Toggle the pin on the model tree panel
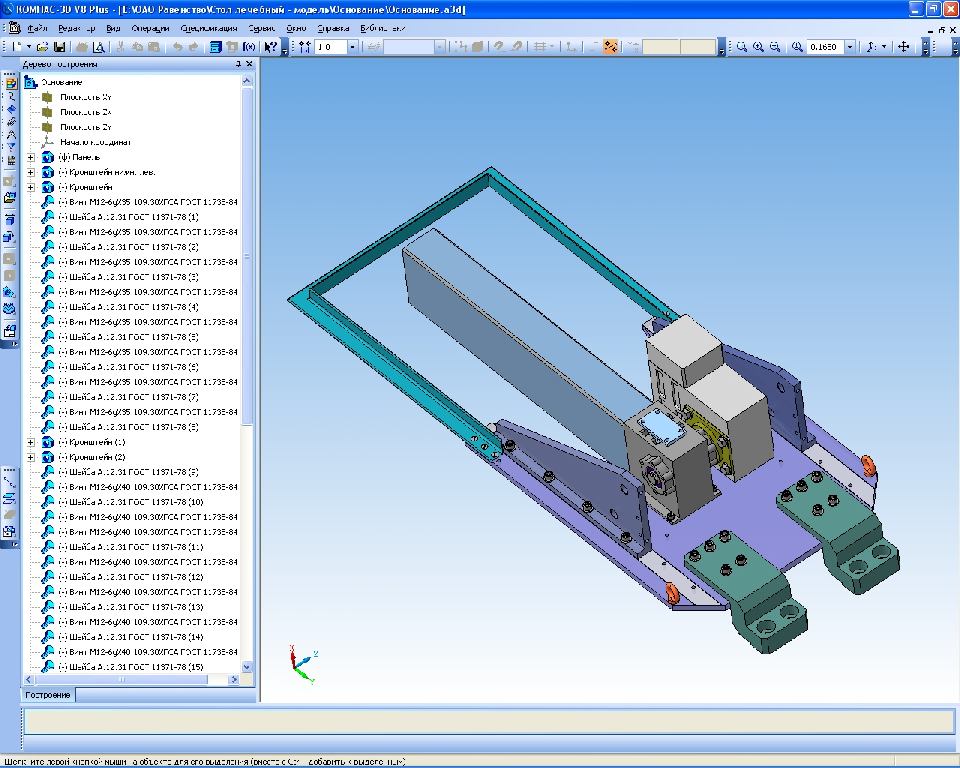 click(x=238, y=64)
